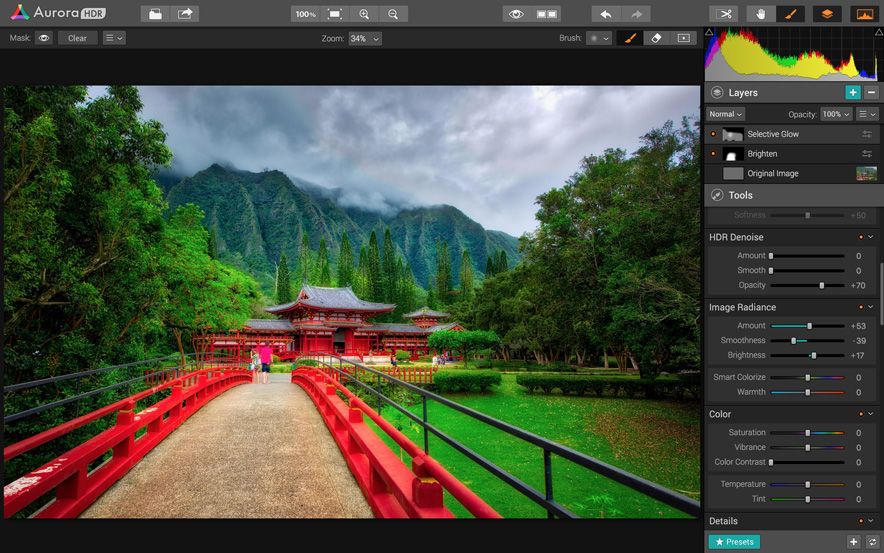Open the Details panel header

click(x=723, y=521)
